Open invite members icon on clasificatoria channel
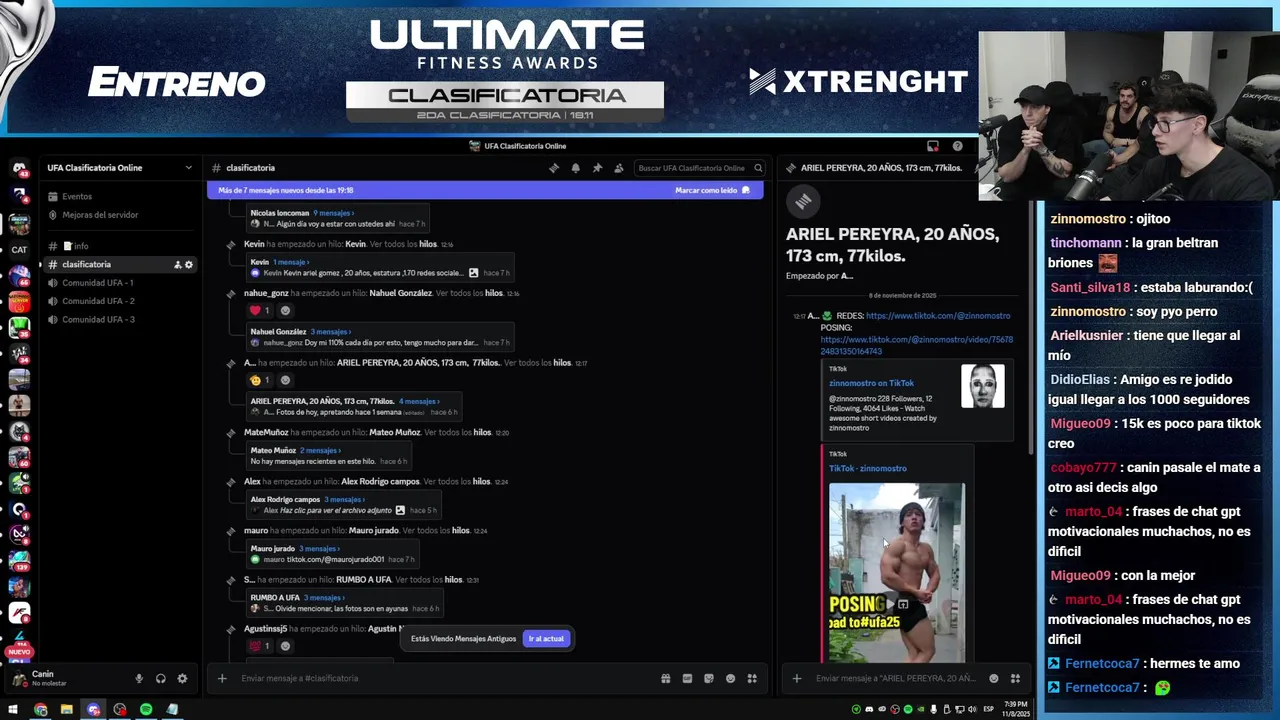The height and width of the screenshot is (720, 1280). [x=178, y=265]
